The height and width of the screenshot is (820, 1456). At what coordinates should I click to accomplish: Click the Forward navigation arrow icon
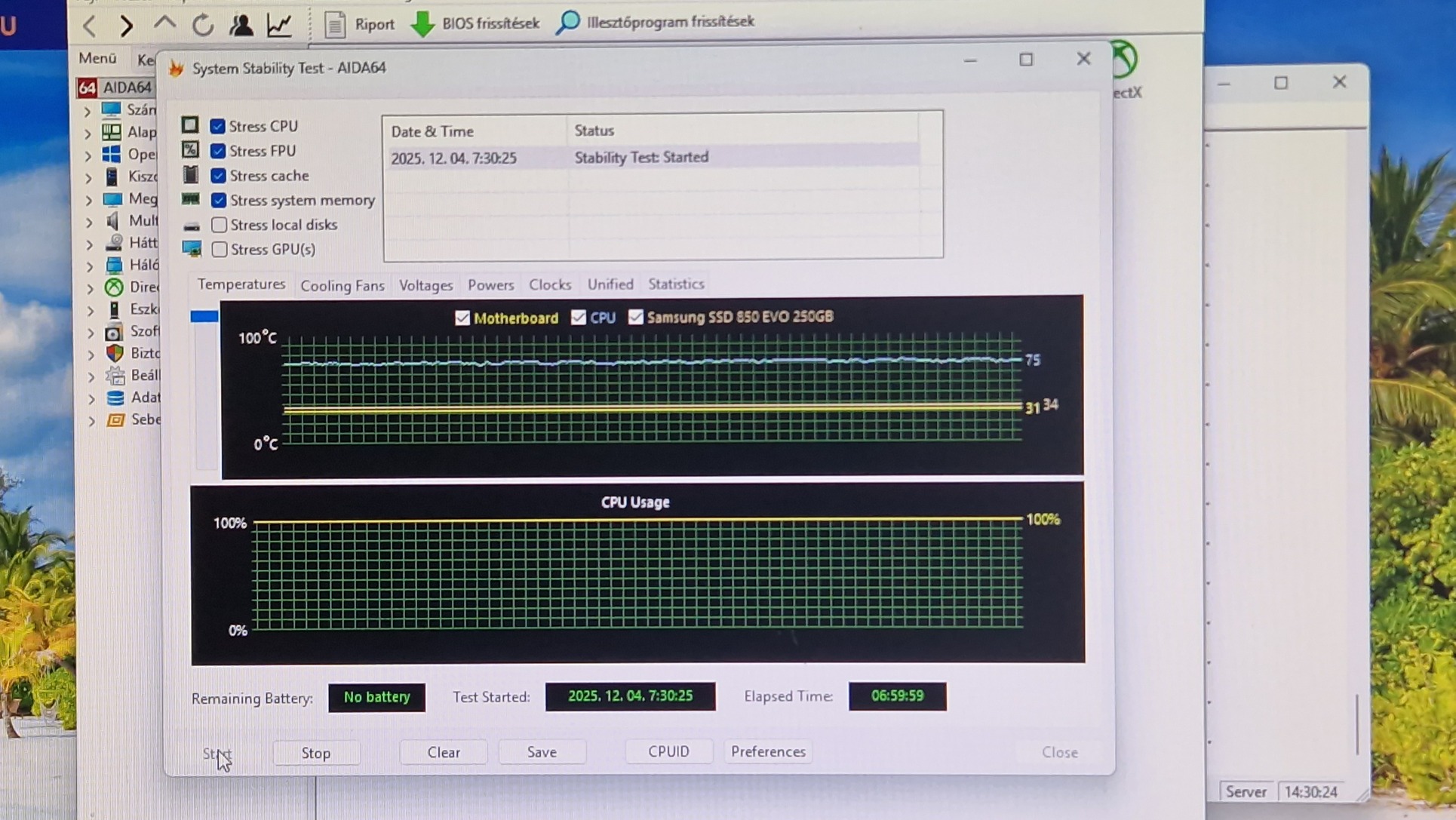126,26
